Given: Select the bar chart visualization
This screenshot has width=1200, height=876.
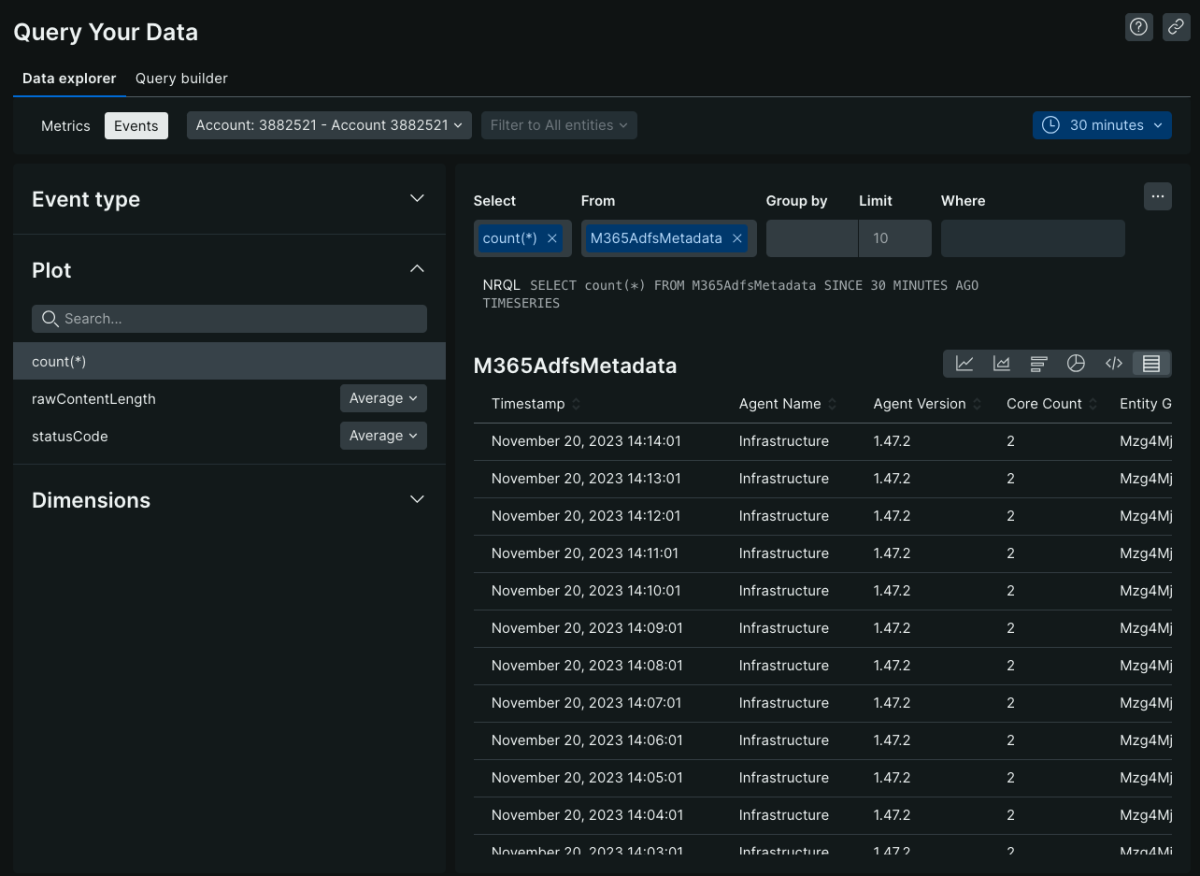Looking at the screenshot, I should (1039, 364).
